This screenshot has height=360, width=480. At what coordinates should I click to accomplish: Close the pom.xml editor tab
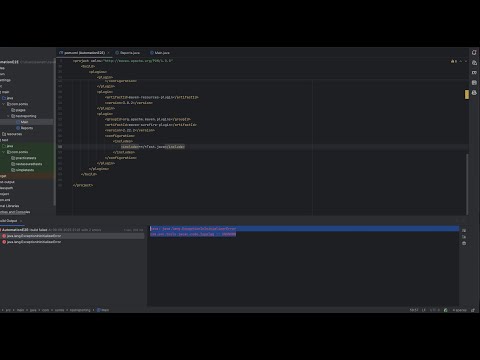(x=108, y=53)
